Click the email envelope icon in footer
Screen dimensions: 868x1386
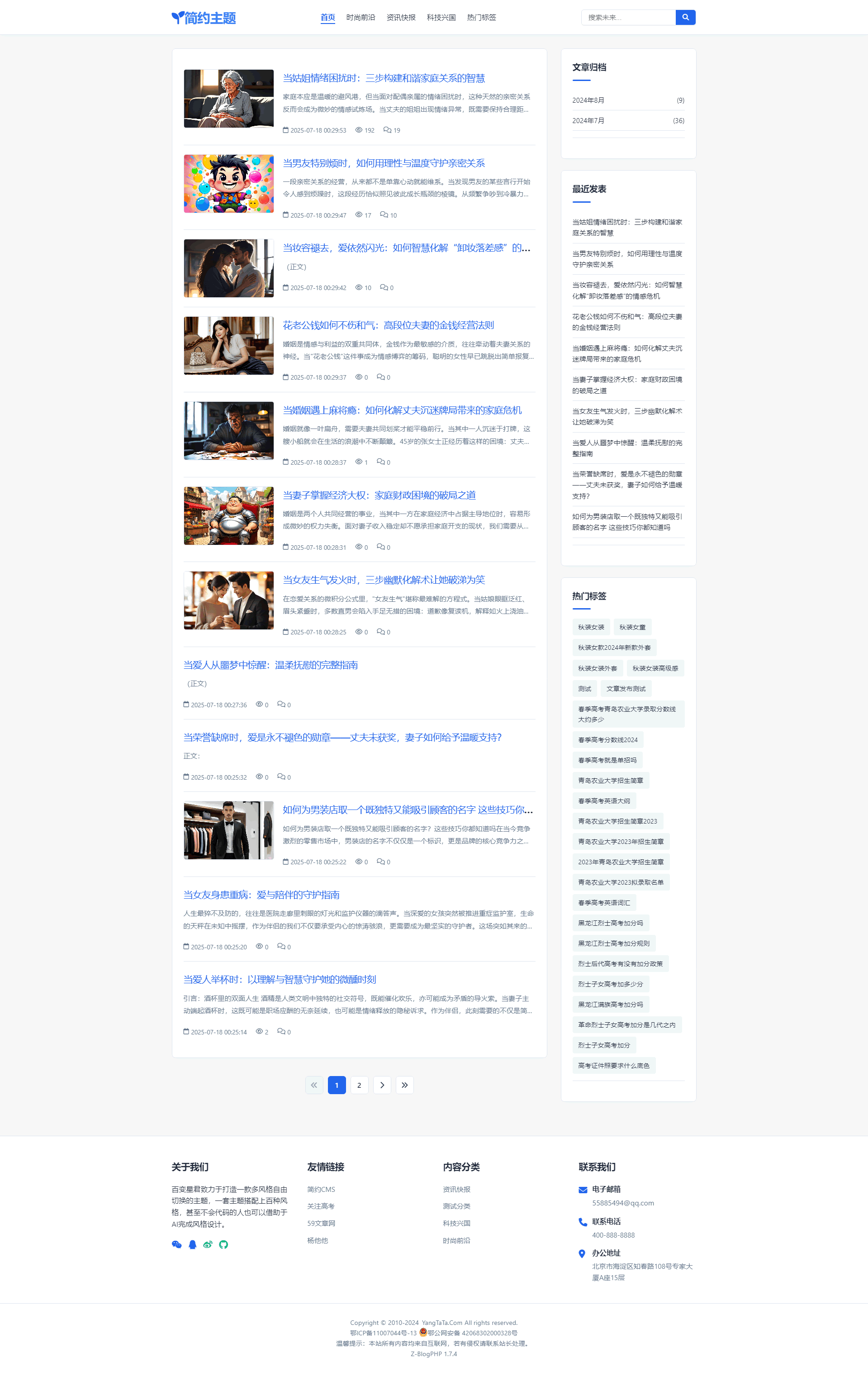click(x=583, y=1190)
